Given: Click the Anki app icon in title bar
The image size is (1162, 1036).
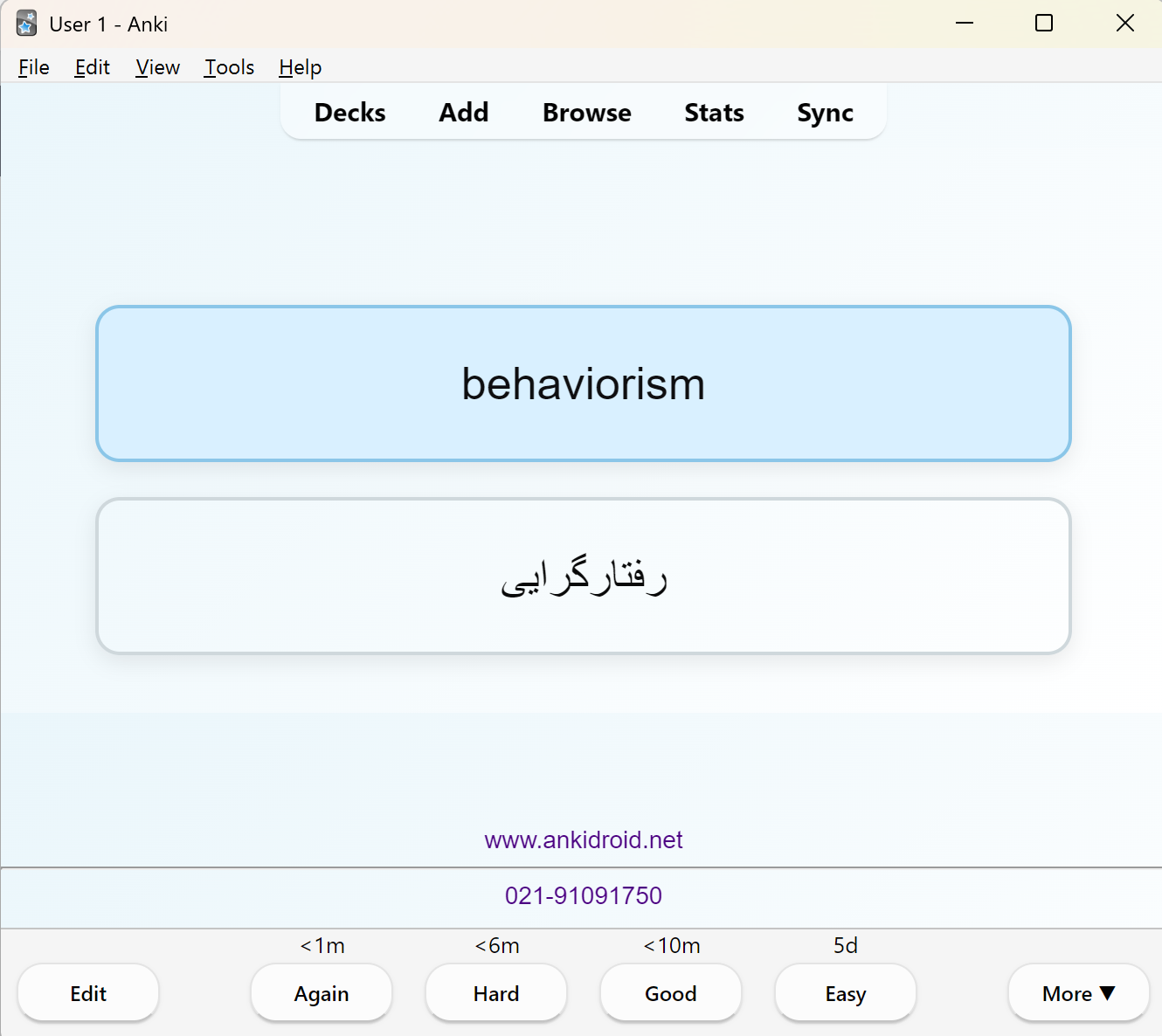Looking at the screenshot, I should pyautogui.click(x=26, y=24).
